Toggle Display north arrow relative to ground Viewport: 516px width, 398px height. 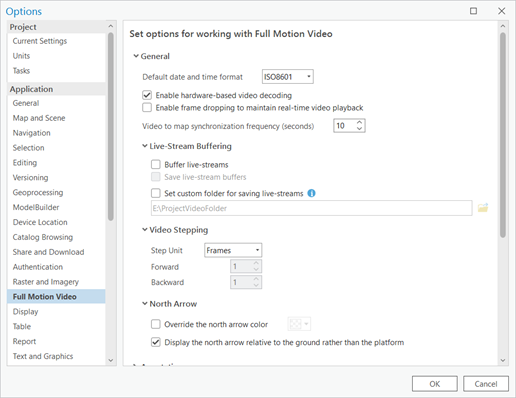(x=156, y=342)
